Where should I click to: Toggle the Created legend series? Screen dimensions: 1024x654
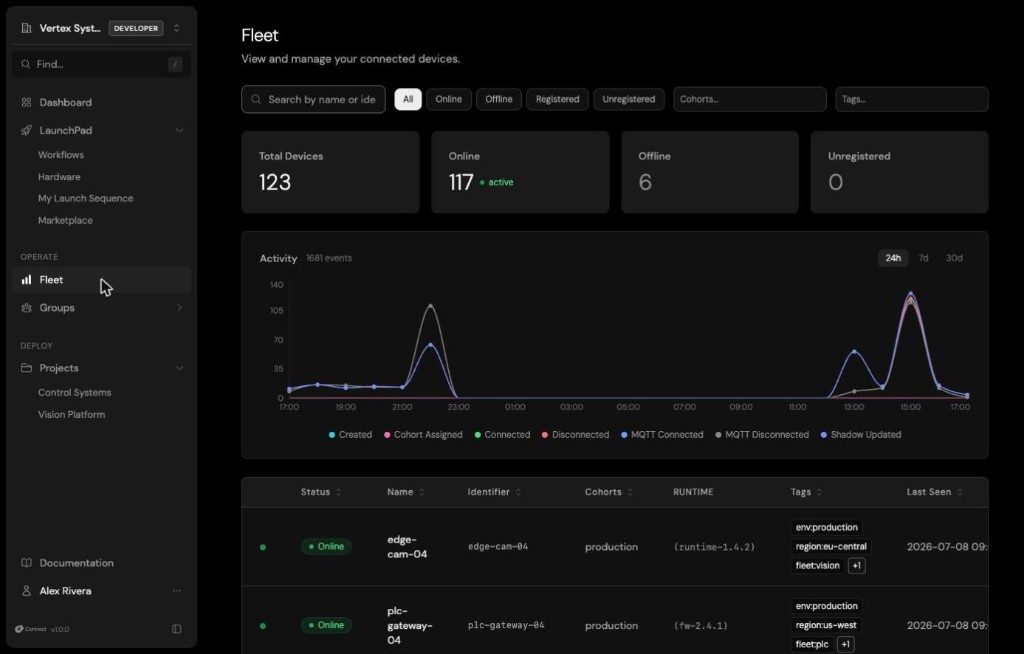tap(350, 434)
